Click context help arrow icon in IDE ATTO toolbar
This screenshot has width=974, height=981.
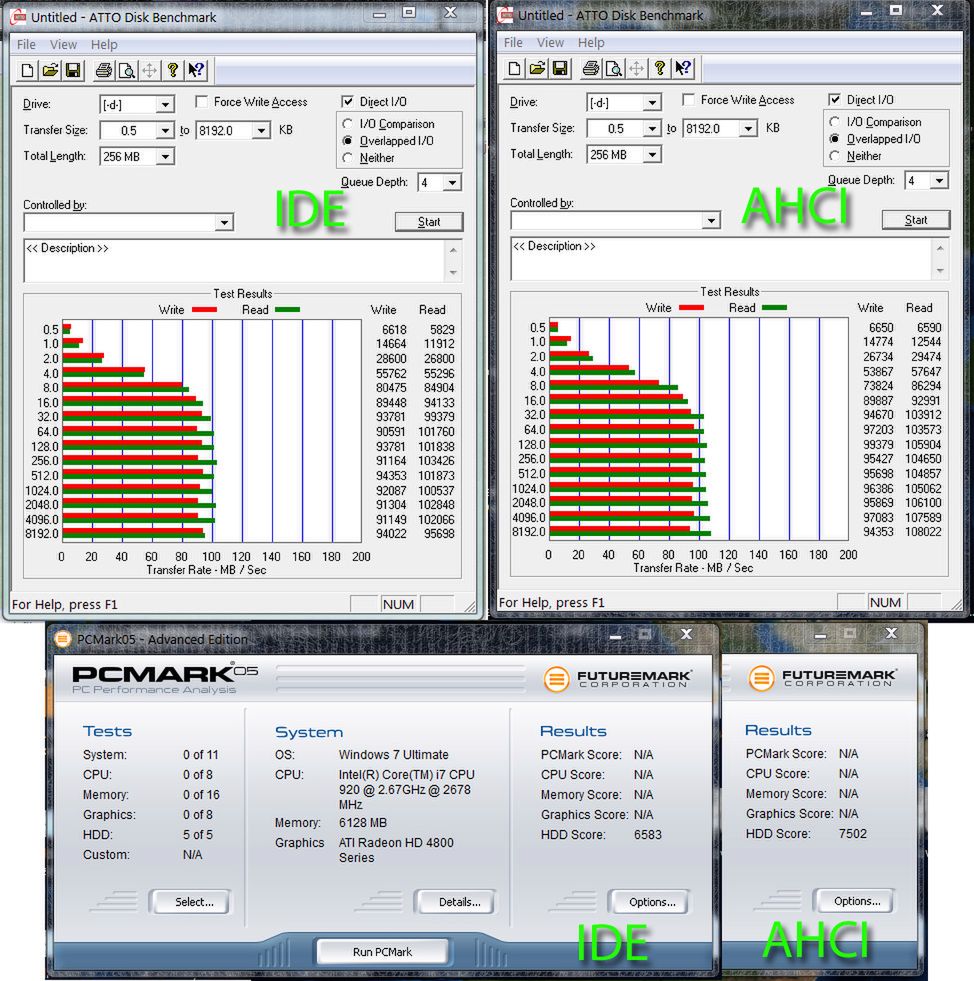click(x=196, y=70)
